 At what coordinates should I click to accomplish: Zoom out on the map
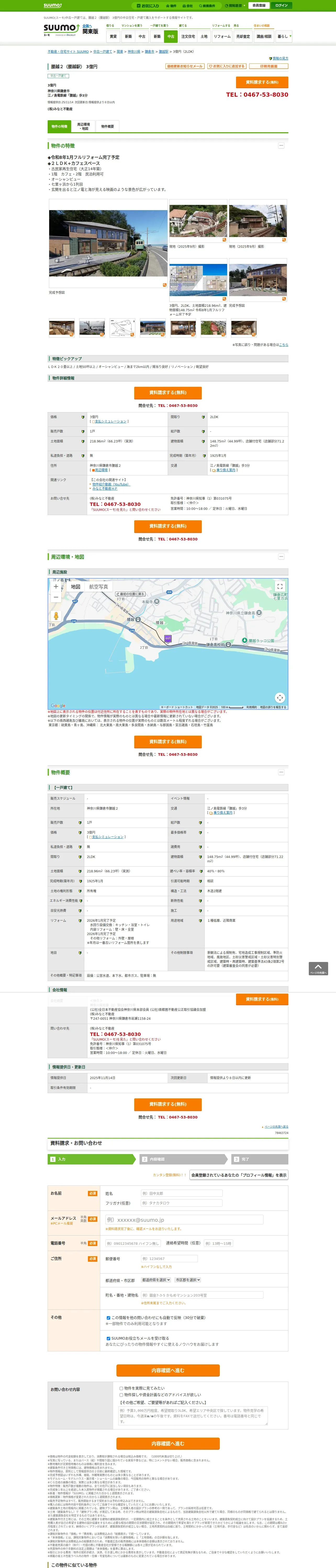coord(55,597)
